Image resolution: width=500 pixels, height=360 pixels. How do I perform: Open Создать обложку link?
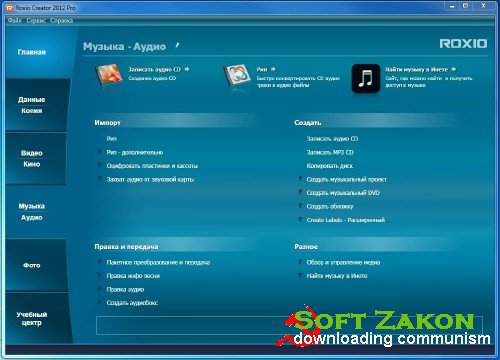tap(330, 206)
